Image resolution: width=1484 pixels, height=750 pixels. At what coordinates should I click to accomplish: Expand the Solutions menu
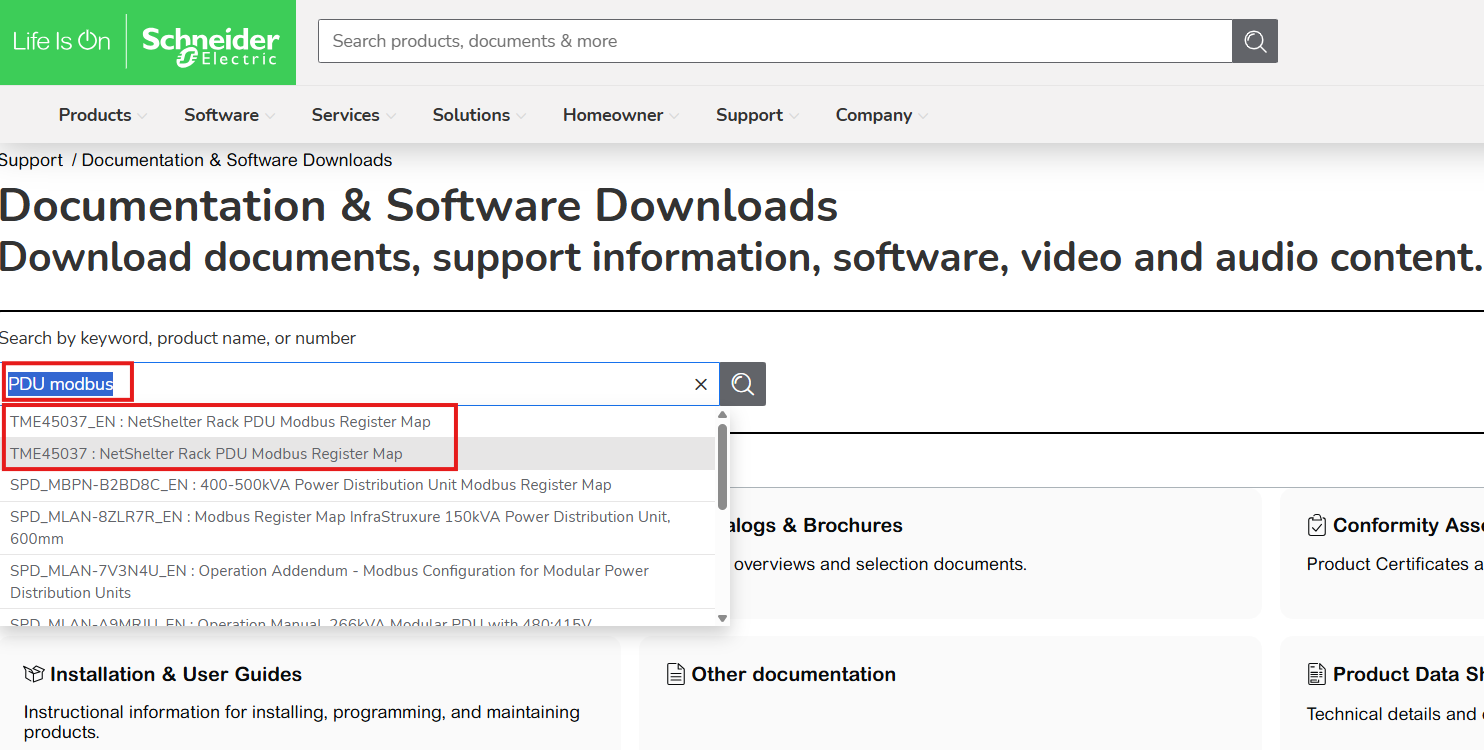click(479, 115)
